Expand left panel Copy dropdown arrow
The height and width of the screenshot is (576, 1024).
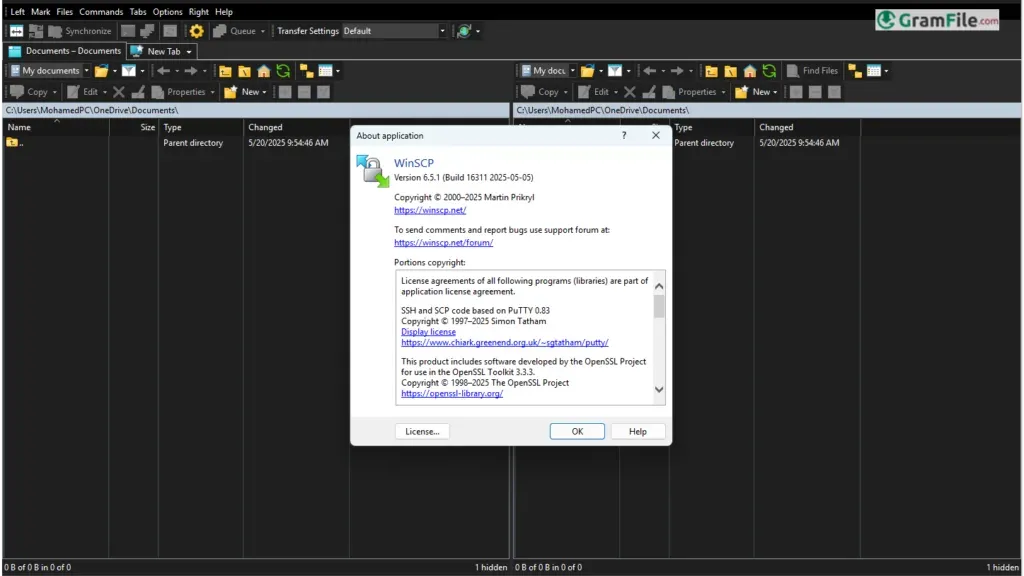54,92
